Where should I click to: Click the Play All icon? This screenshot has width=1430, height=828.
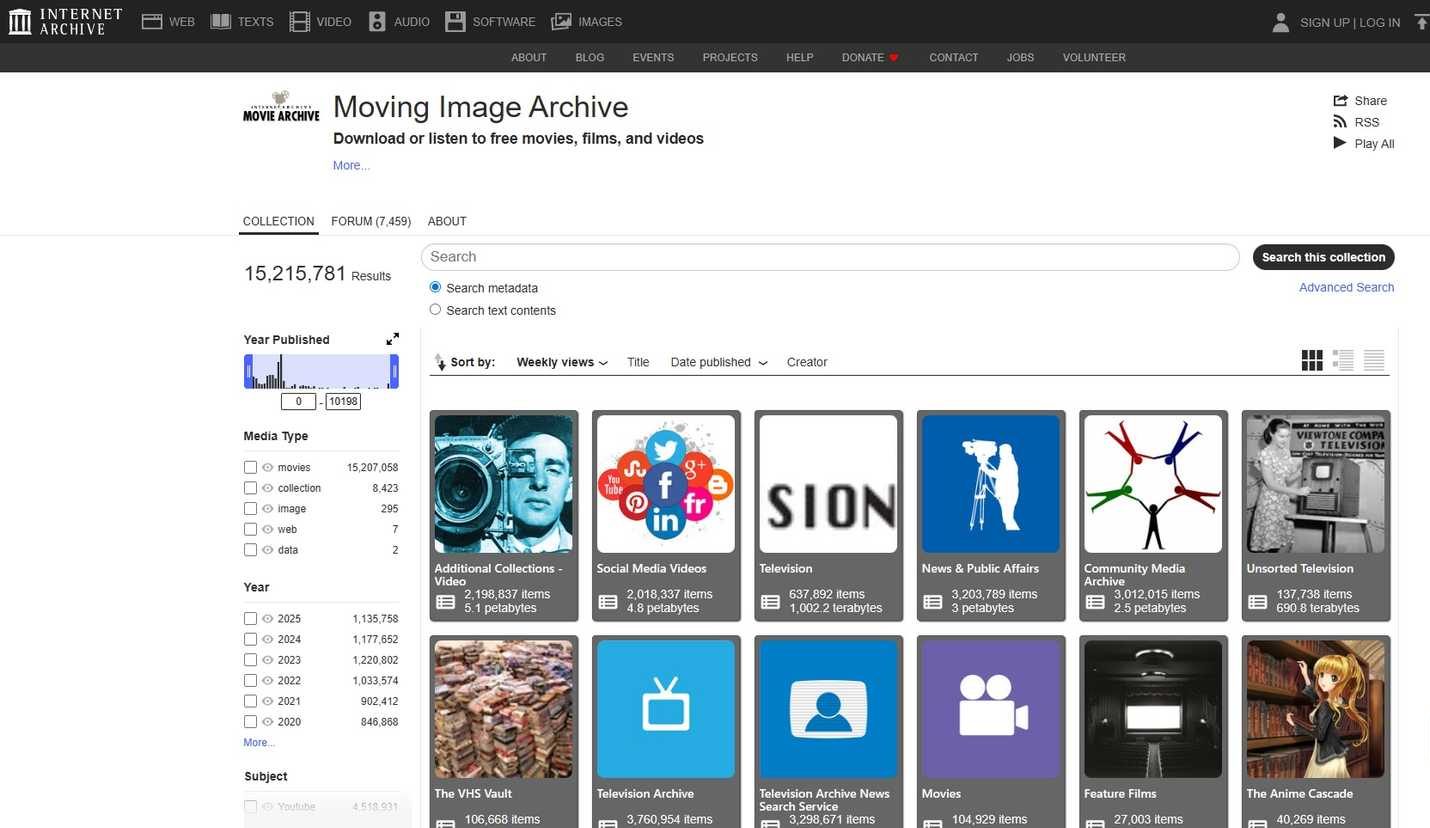tap(1340, 143)
